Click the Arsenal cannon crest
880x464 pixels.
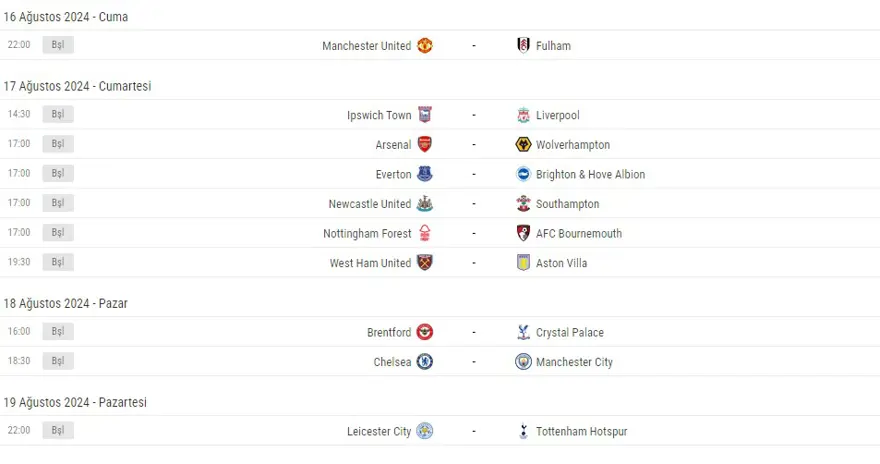click(x=425, y=145)
